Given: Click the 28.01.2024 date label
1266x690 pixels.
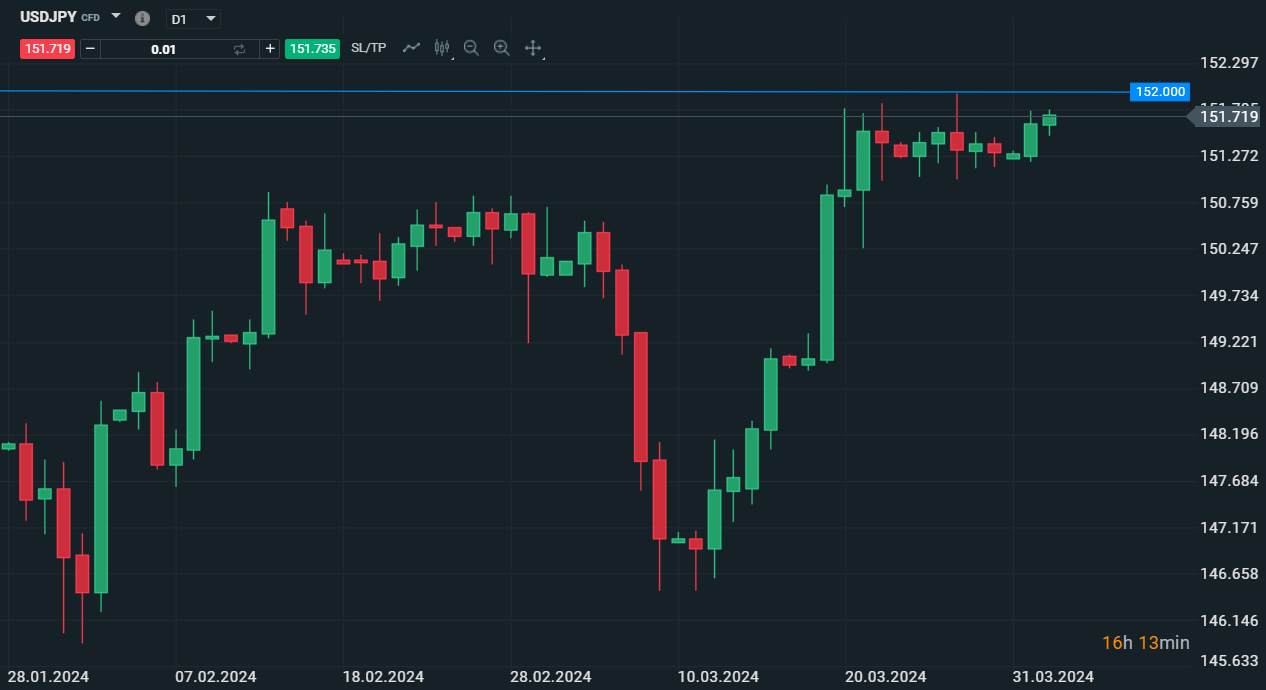Looking at the screenshot, I should click(48, 677).
